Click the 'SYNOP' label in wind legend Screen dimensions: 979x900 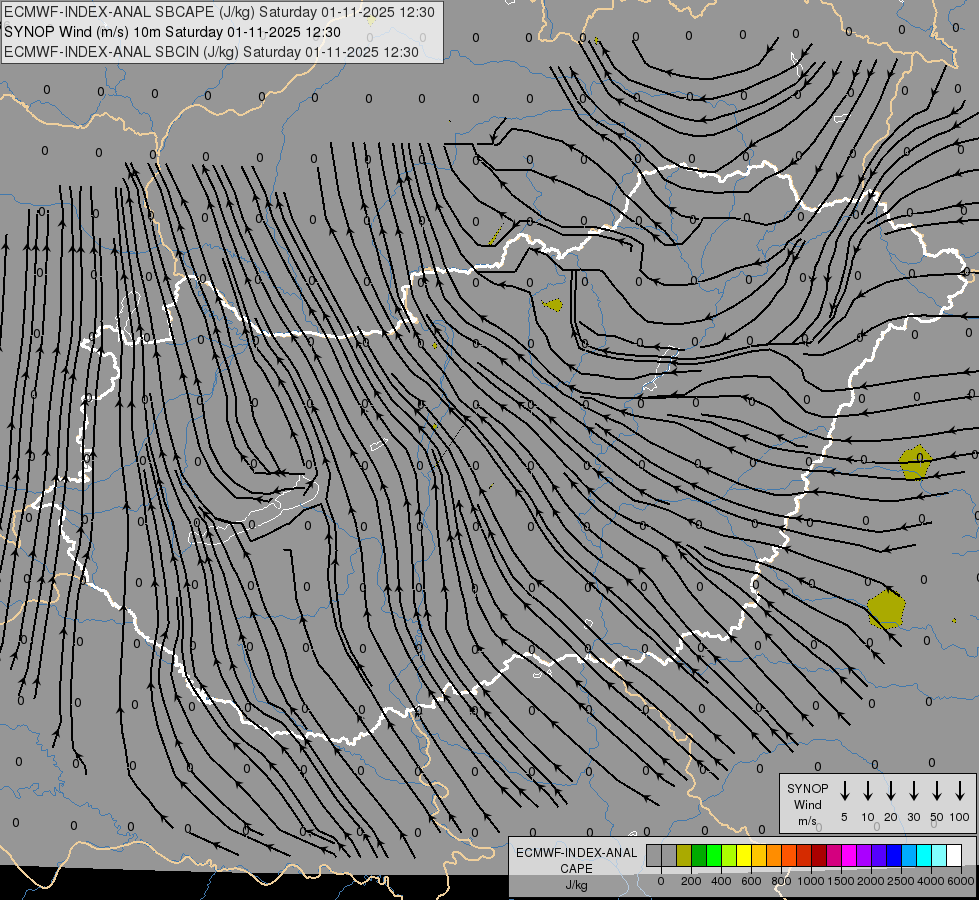(x=807, y=788)
